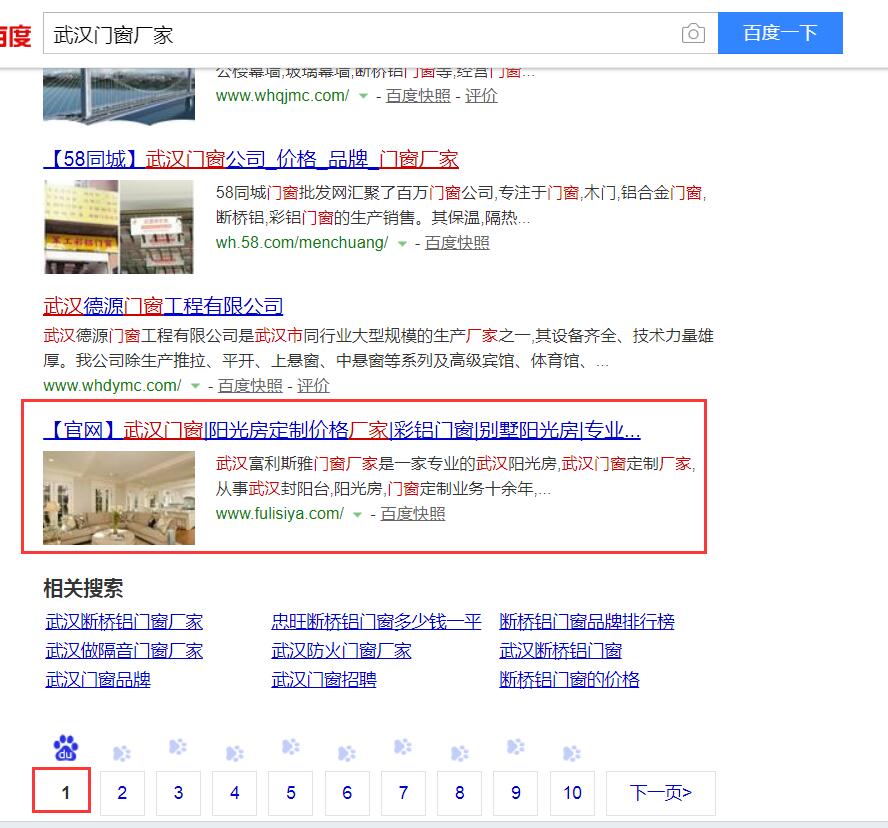Image resolution: width=888 pixels, height=828 pixels.
Task: Click the search input field
Action: (360, 34)
